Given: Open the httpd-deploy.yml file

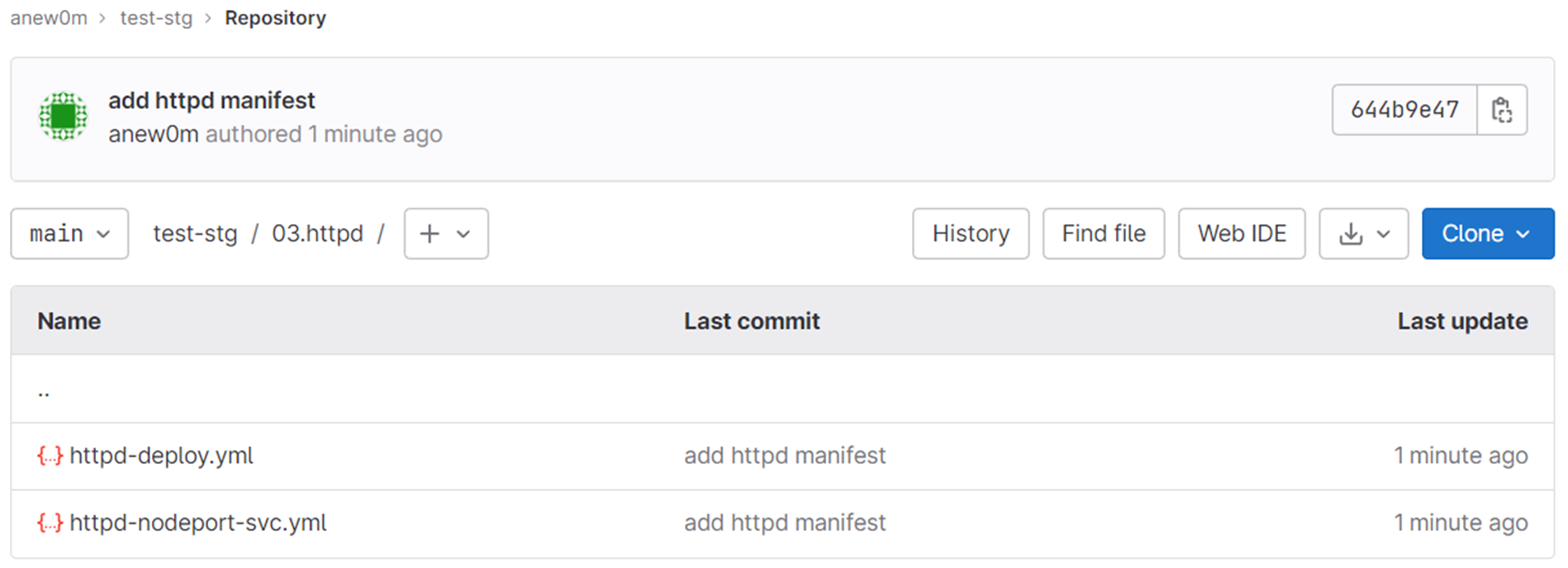Looking at the screenshot, I should coord(161,456).
